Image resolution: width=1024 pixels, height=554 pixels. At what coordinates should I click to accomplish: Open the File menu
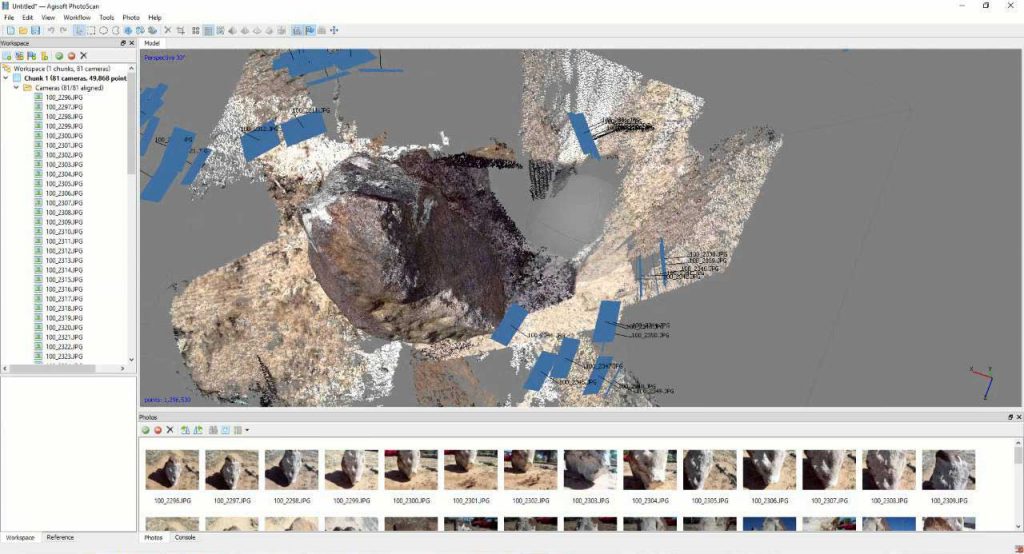(x=9, y=18)
